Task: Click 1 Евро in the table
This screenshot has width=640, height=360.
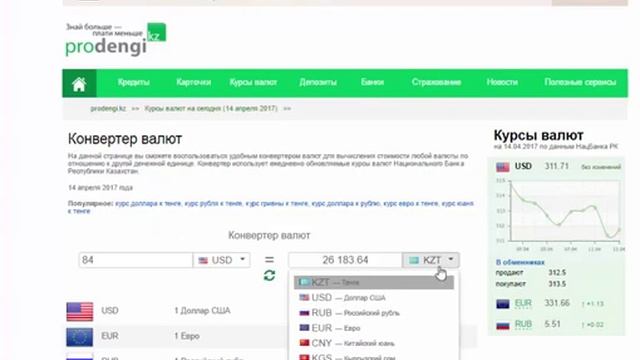Action: [187, 336]
